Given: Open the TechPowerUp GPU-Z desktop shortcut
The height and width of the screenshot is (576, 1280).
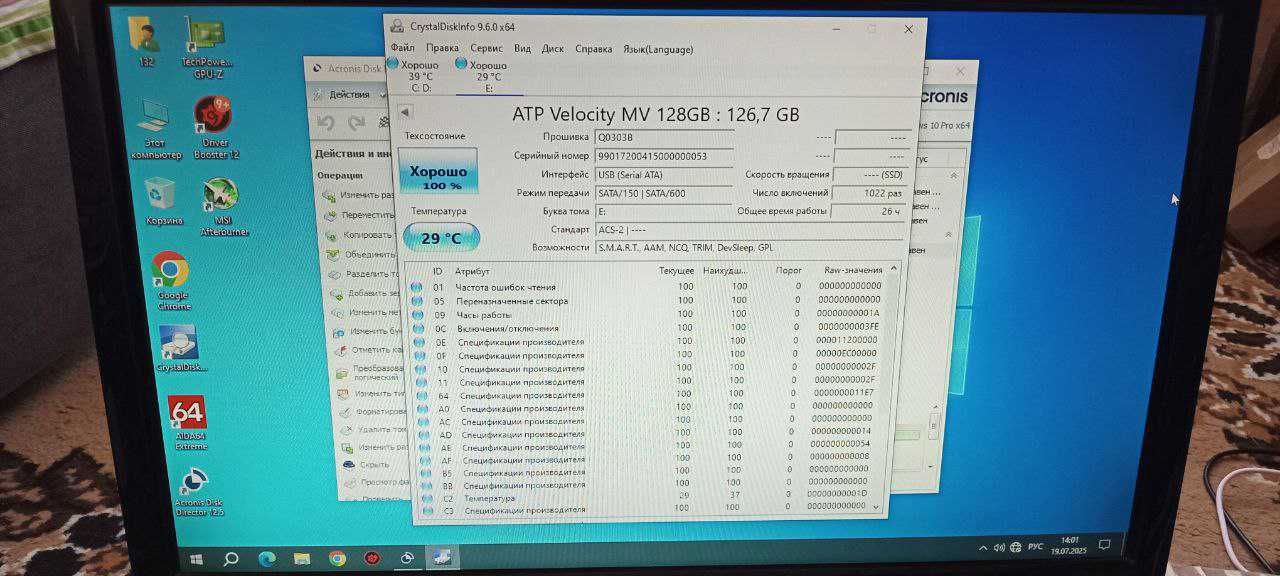Looking at the screenshot, I should tap(205, 47).
